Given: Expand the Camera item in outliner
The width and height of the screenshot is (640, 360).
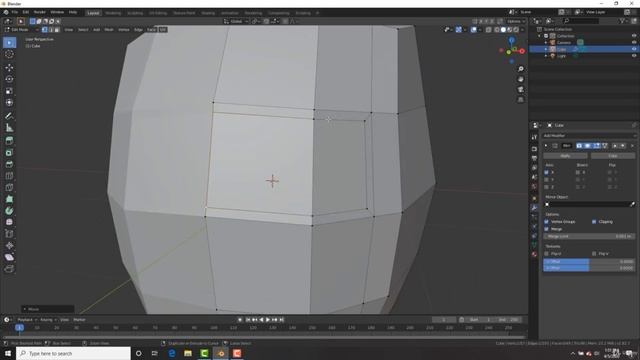Looking at the screenshot, I should [x=546, y=42].
